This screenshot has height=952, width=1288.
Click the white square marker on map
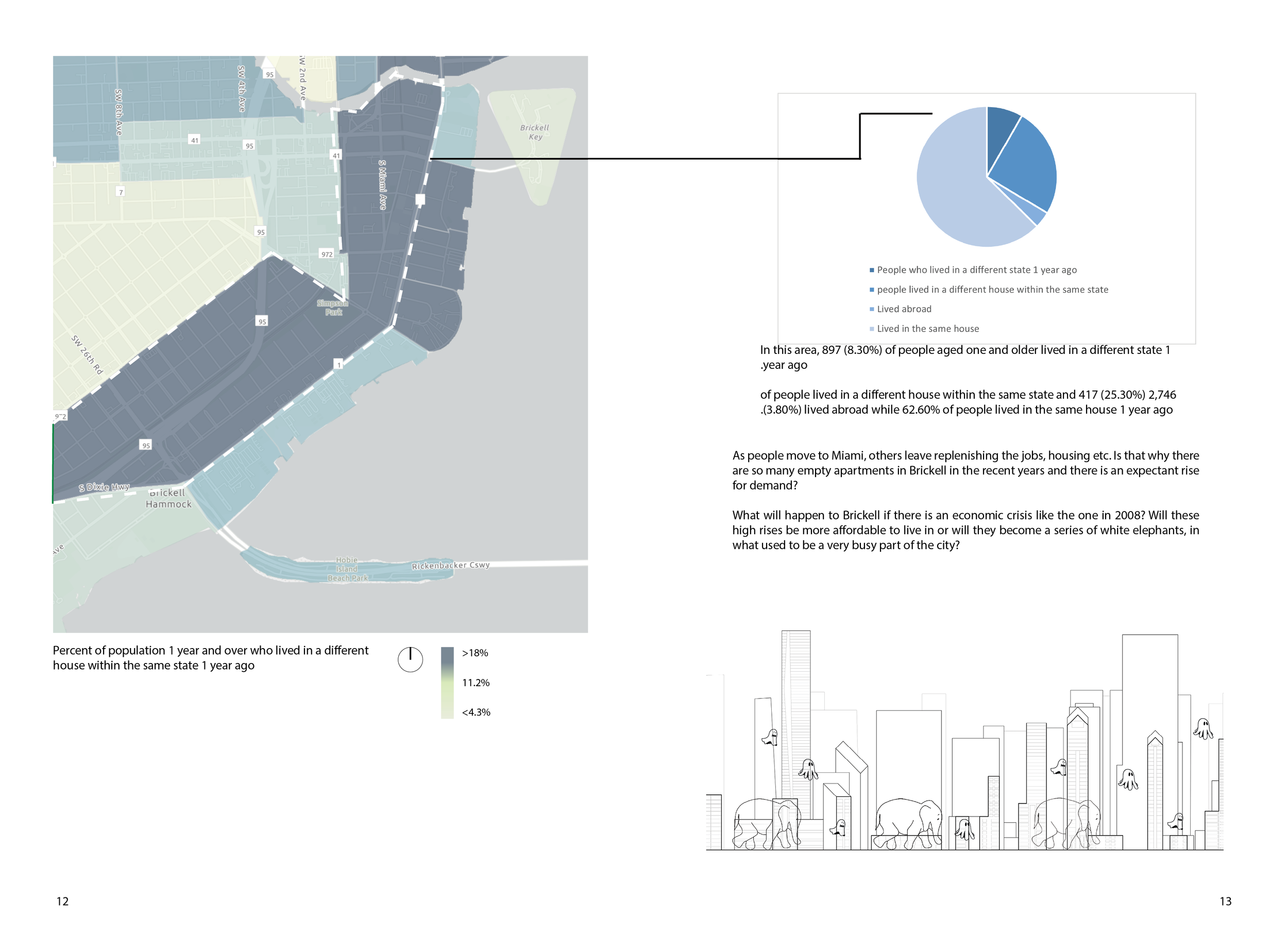point(420,199)
